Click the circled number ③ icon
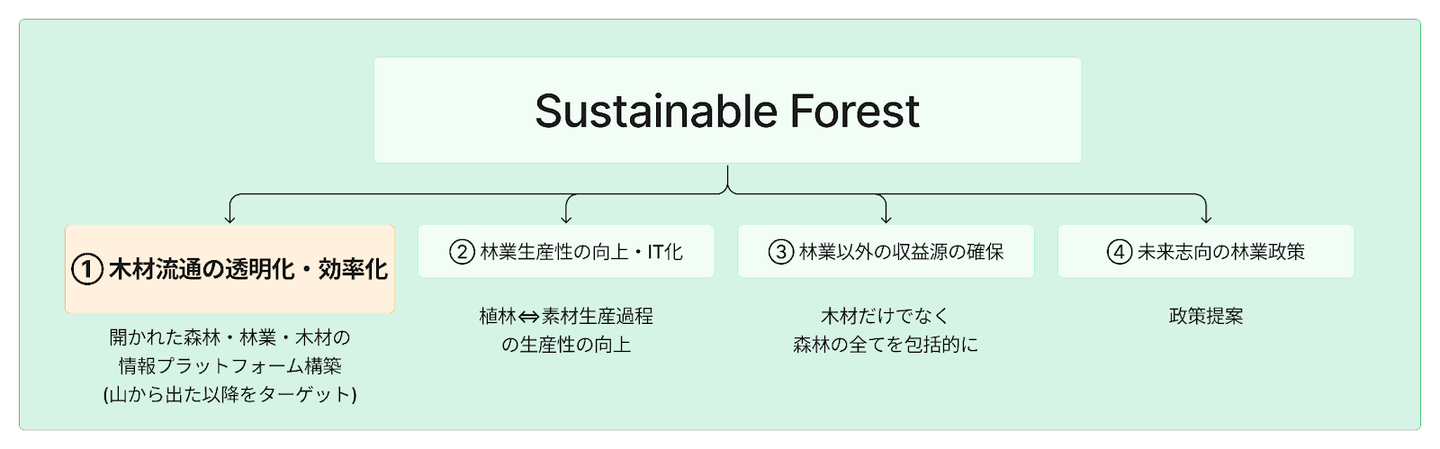This screenshot has width=1440, height=449. [x=780, y=252]
